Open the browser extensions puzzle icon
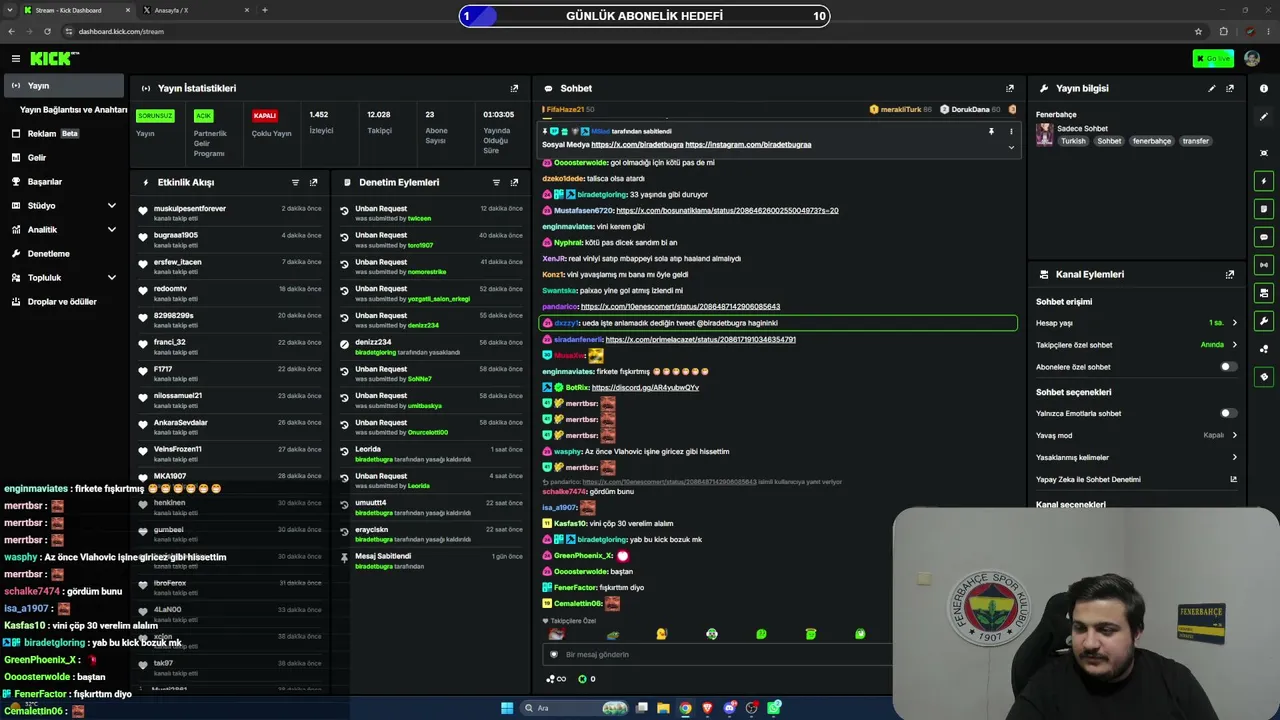 [x=1223, y=31]
